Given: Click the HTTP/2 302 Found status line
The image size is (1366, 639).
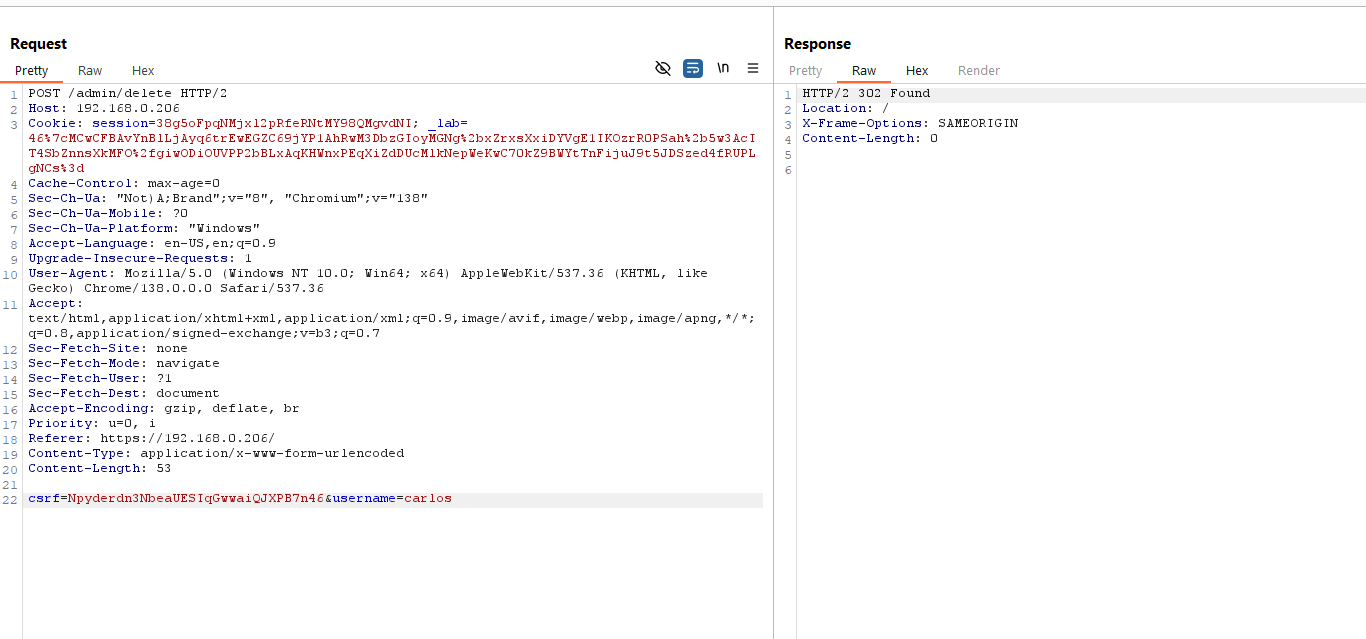Looking at the screenshot, I should (866, 93).
